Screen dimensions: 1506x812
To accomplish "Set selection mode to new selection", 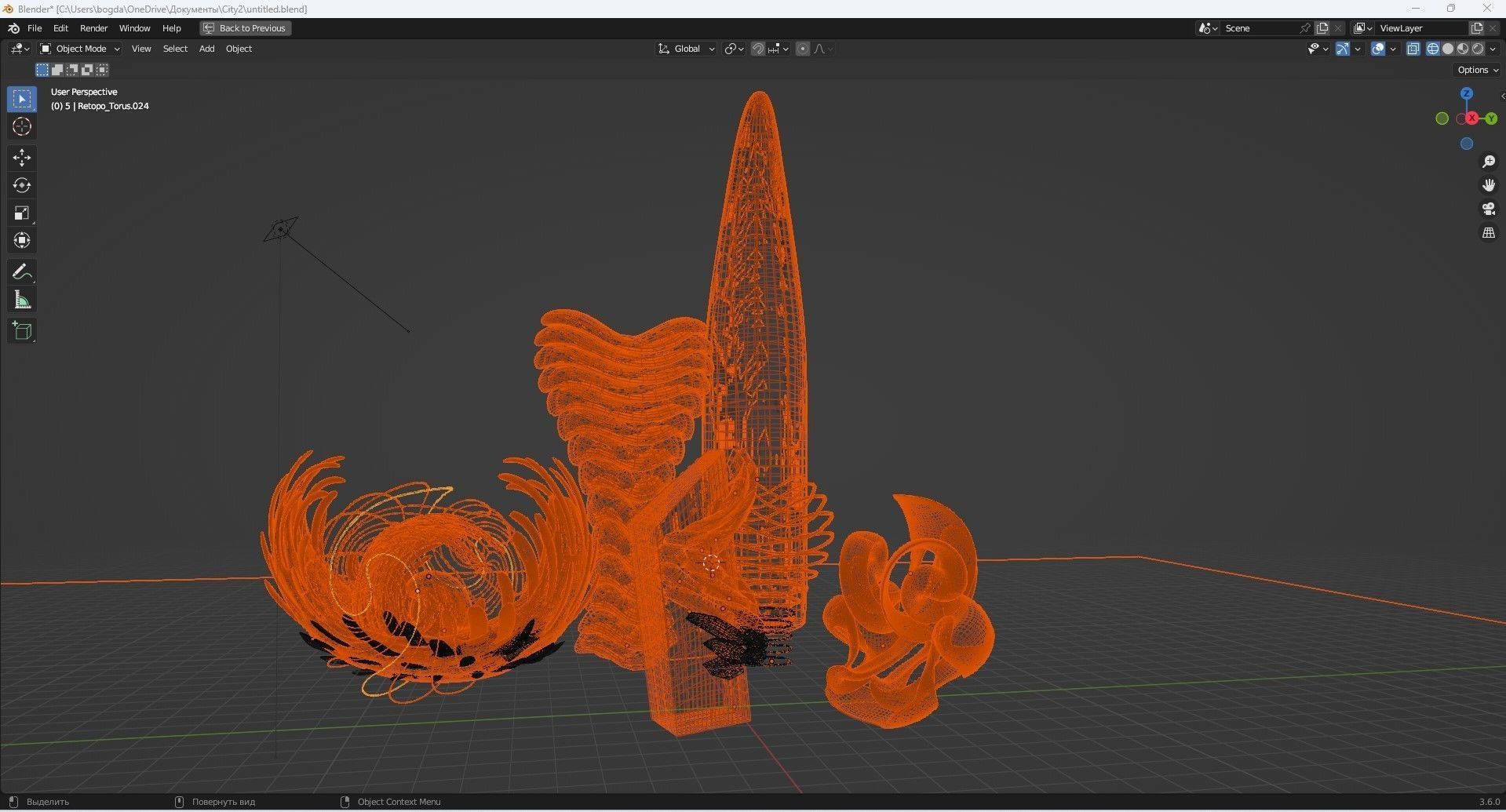I will coord(42,70).
